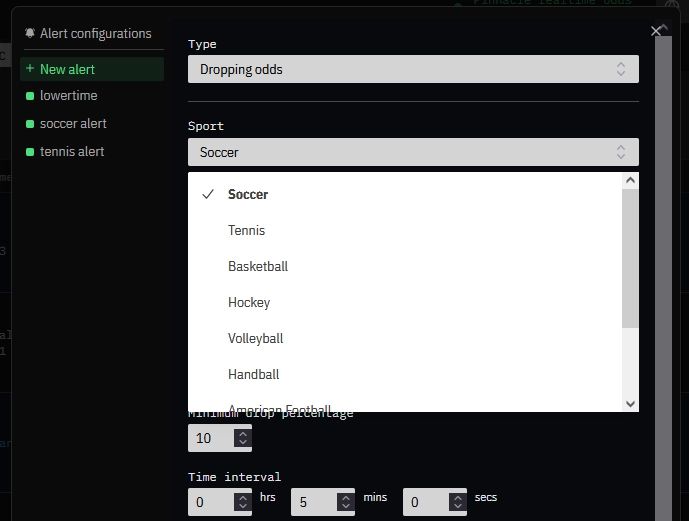The image size is (689, 521).
Task: Choose Hockey in sport list
Action: (x=405, y=302)
